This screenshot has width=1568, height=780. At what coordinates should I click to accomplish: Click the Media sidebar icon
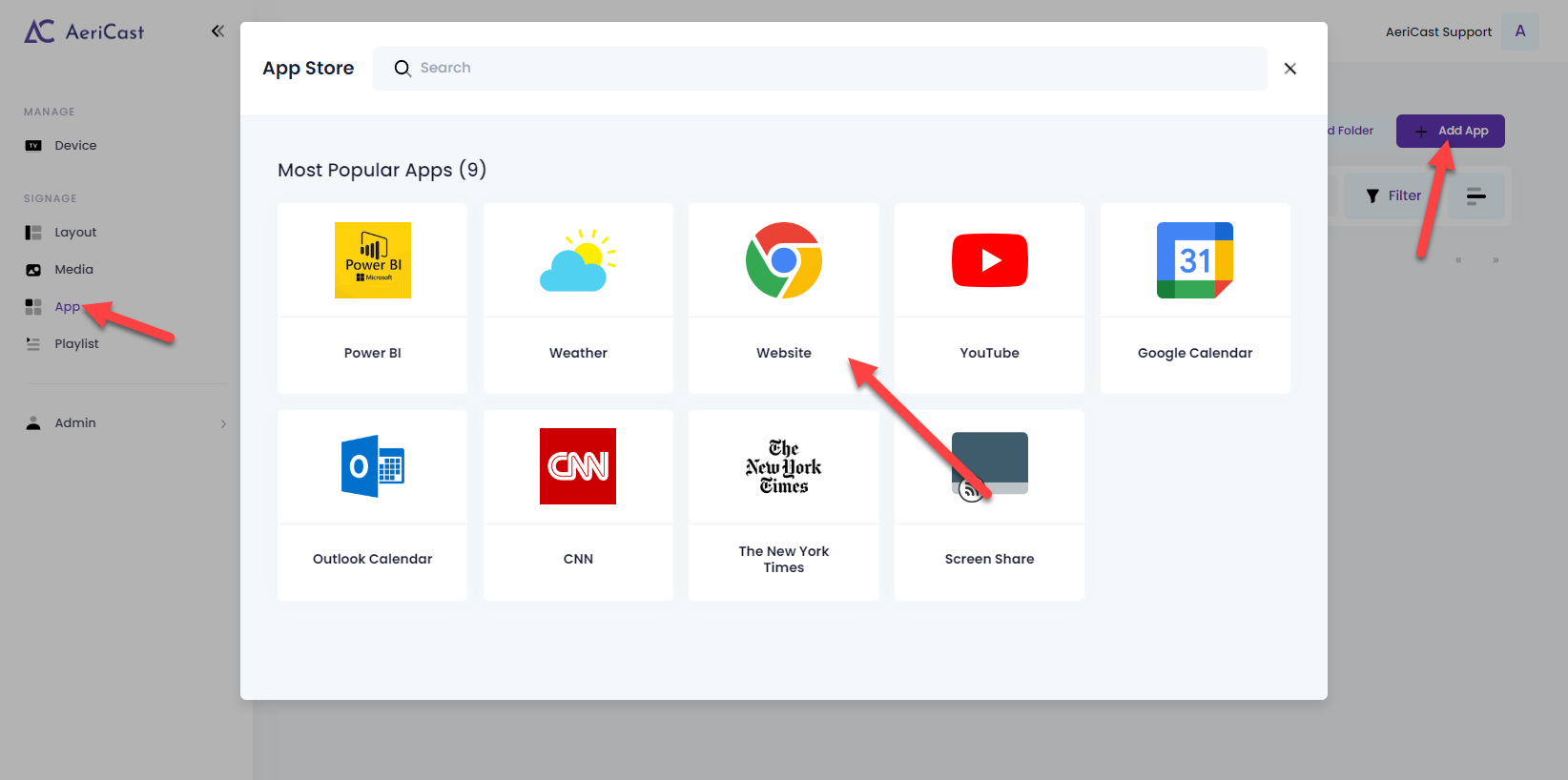[33, 270]
